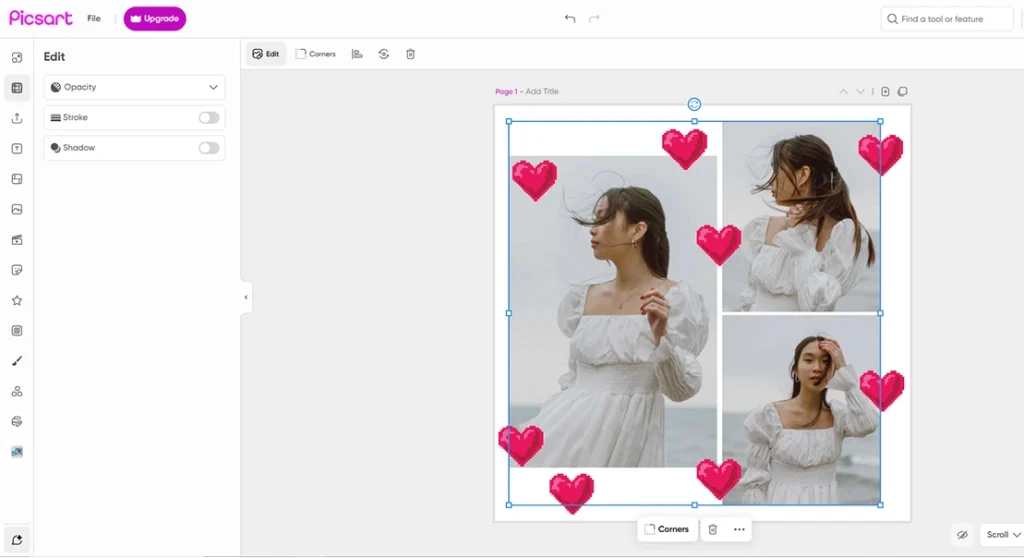Click the Upgrade button
This screenshot has height=558, width=1024.
(x=155, y=18)
